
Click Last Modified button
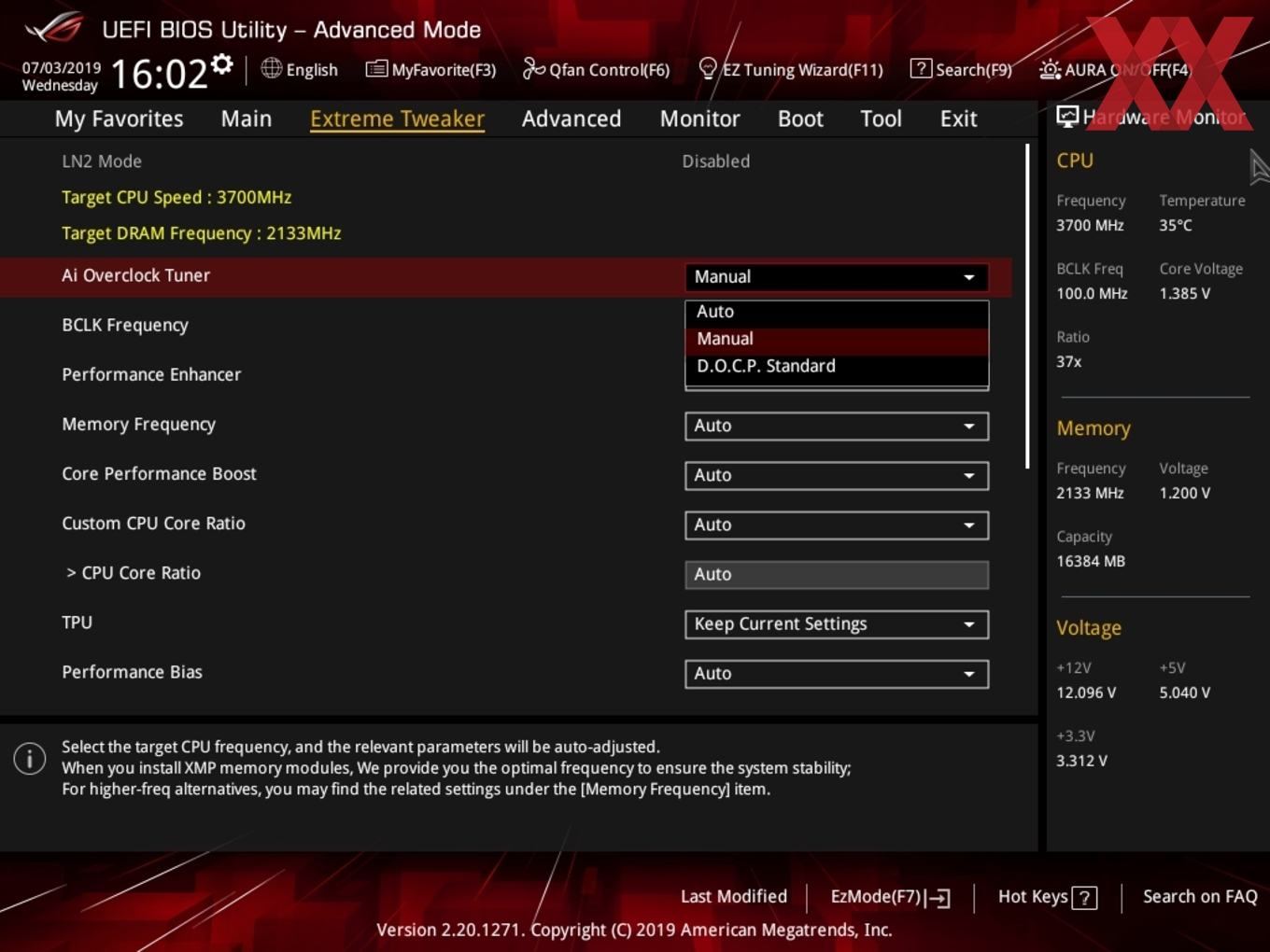(x=734, y=896)
